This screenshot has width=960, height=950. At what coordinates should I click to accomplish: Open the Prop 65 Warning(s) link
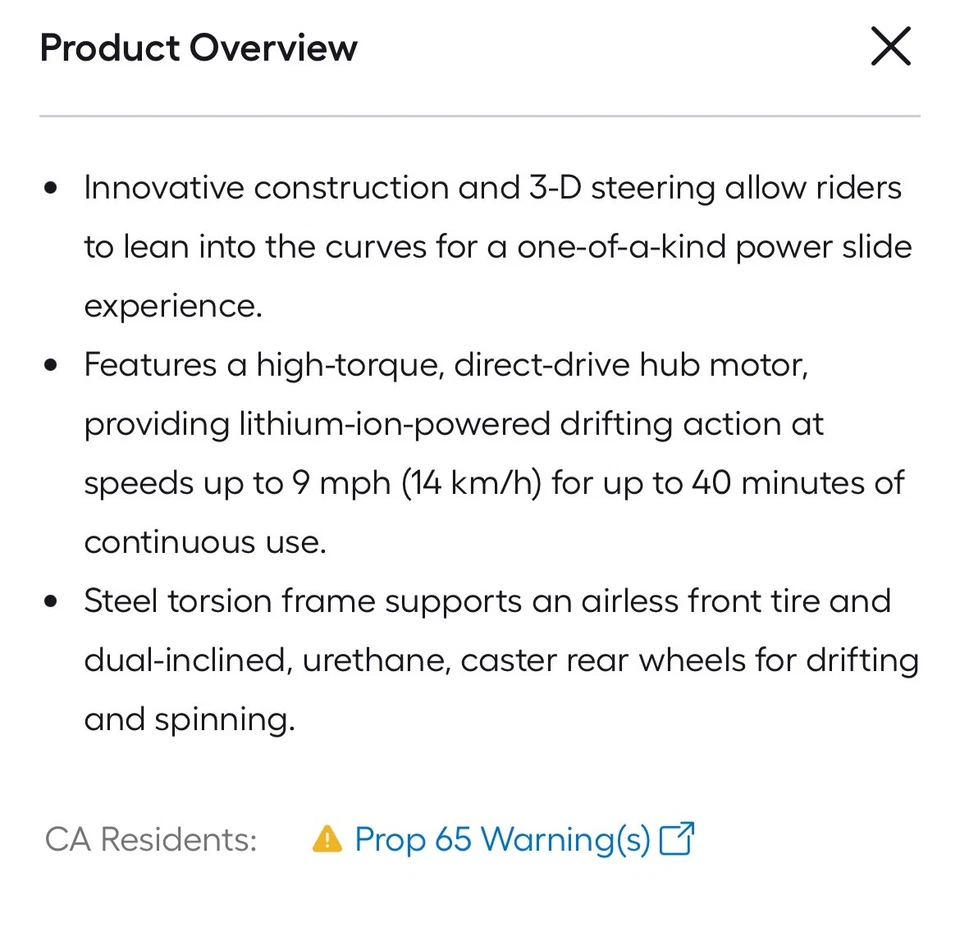pos(502,838)
